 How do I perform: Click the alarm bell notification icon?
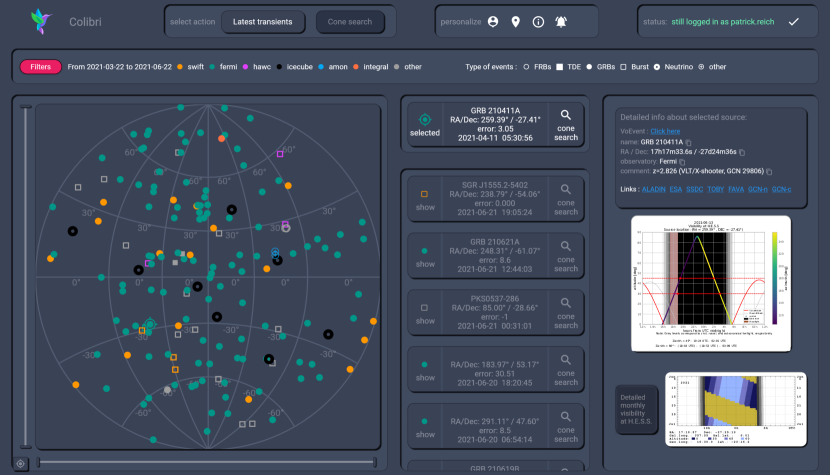561,22
